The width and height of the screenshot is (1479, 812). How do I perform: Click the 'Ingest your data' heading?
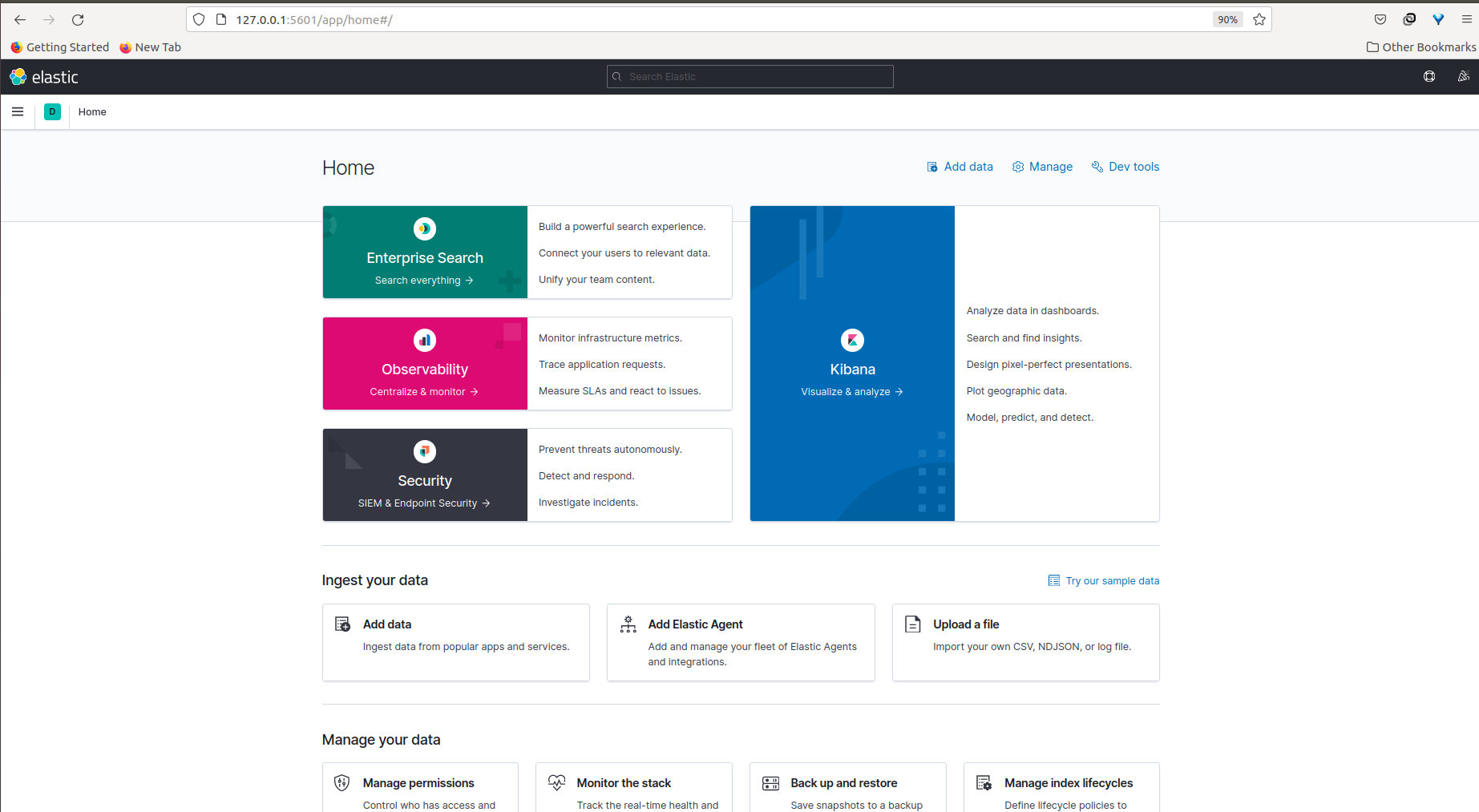click(x=375, y=580)
